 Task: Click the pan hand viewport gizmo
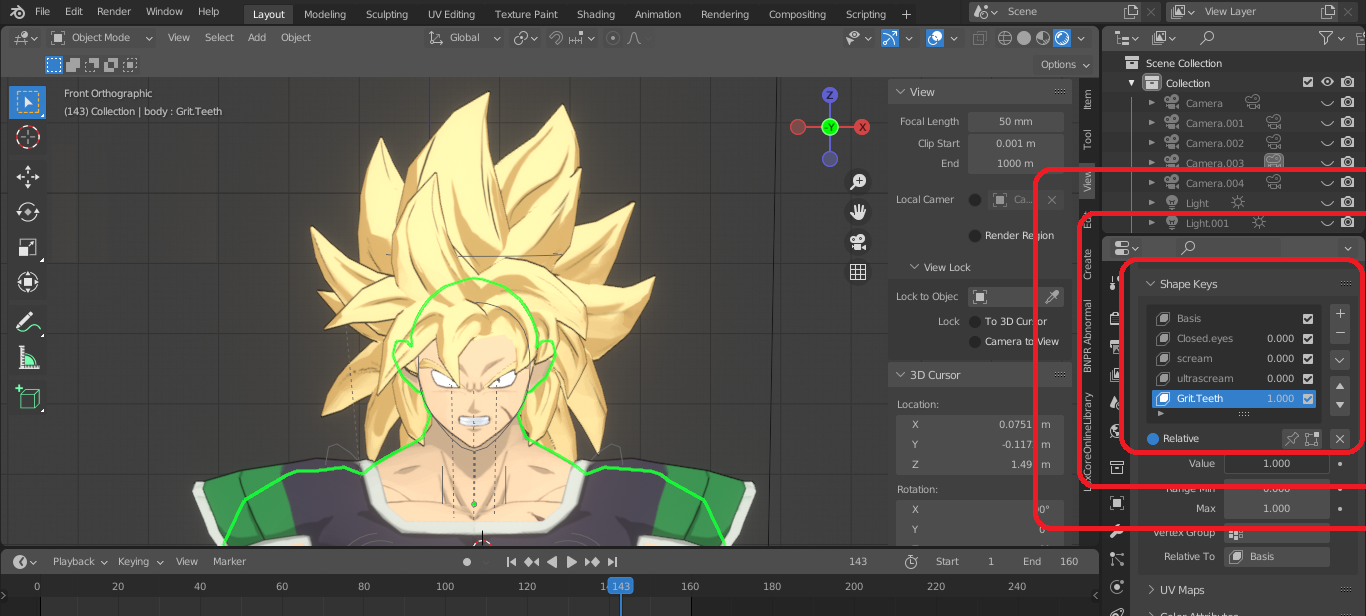[x=858, y=211]
